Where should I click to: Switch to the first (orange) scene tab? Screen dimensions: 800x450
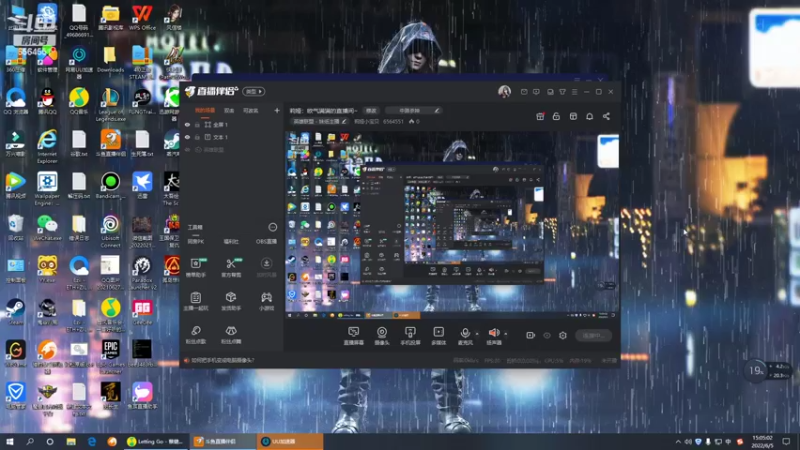pyautogui.click(x=205, y=110)
